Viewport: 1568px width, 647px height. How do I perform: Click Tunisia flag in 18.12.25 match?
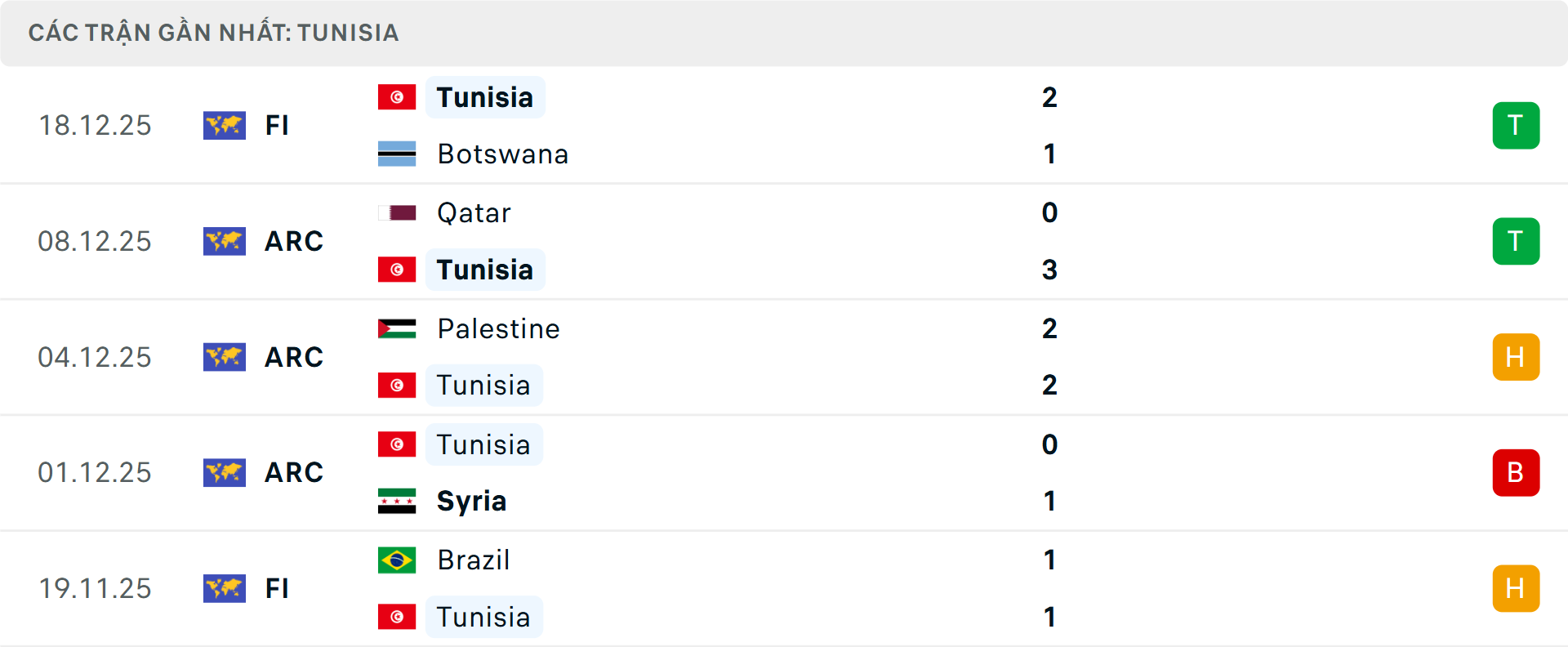pyautogui.click(x=397, y=97)
